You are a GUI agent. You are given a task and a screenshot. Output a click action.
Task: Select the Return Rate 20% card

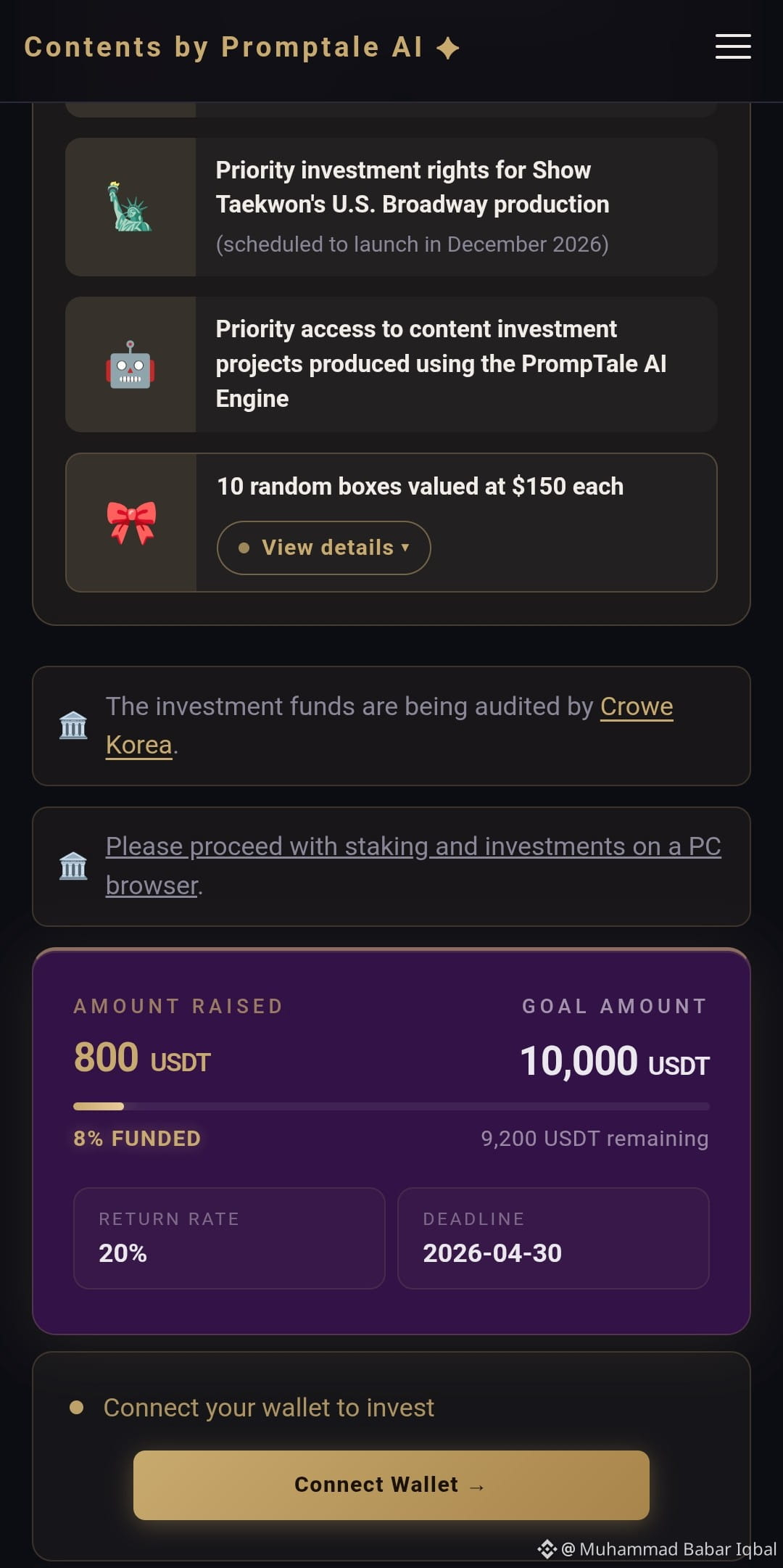pos(229,1238)
